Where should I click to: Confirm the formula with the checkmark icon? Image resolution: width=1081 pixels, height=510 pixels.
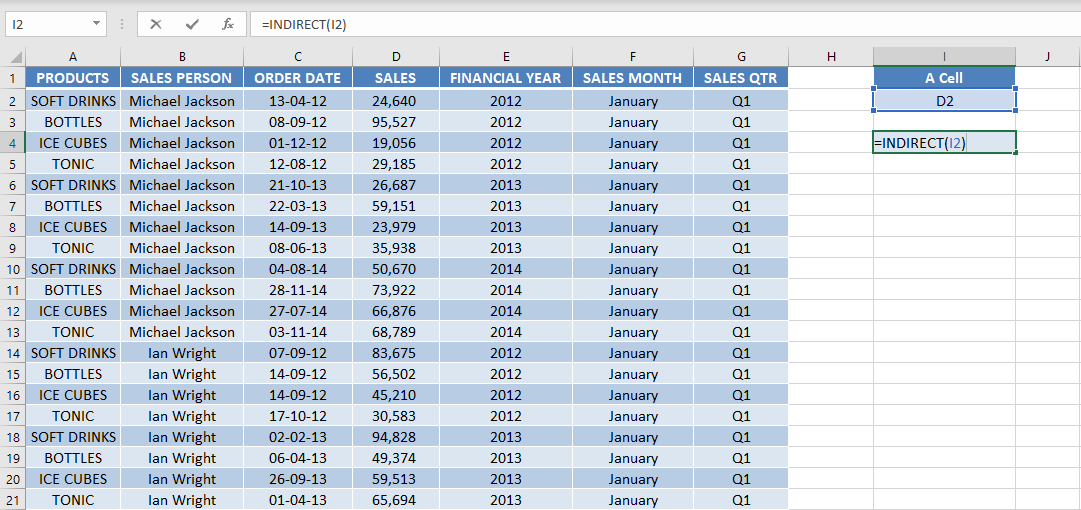192,24
